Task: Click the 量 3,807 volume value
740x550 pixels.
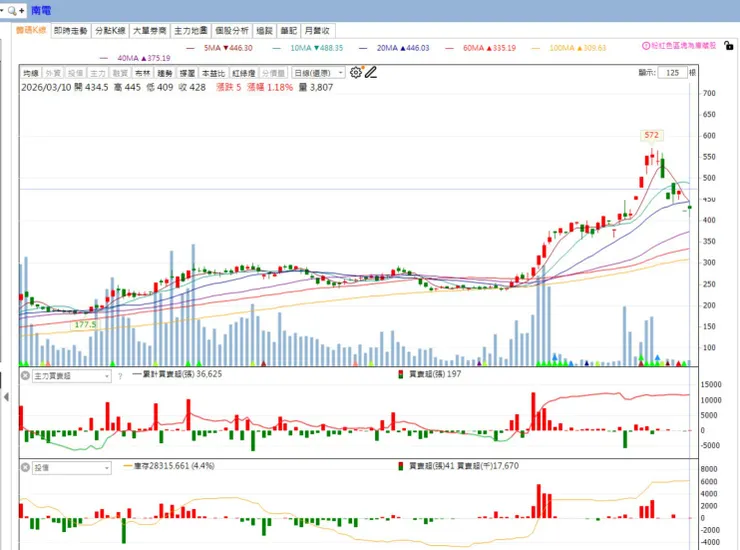Action: (316, 87)
